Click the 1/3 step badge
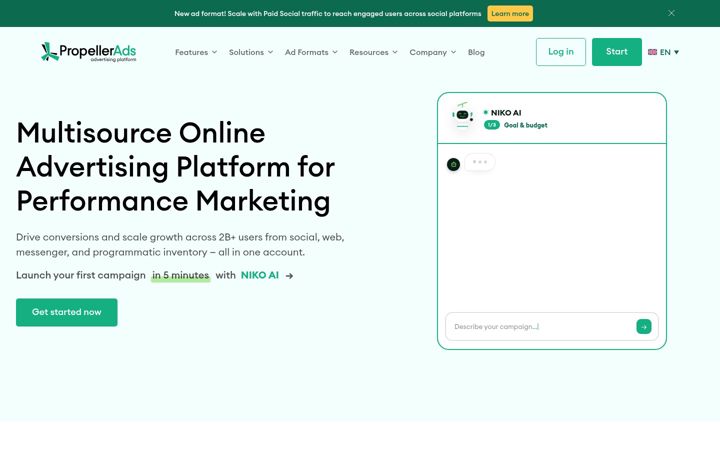 tap(492, 125)
